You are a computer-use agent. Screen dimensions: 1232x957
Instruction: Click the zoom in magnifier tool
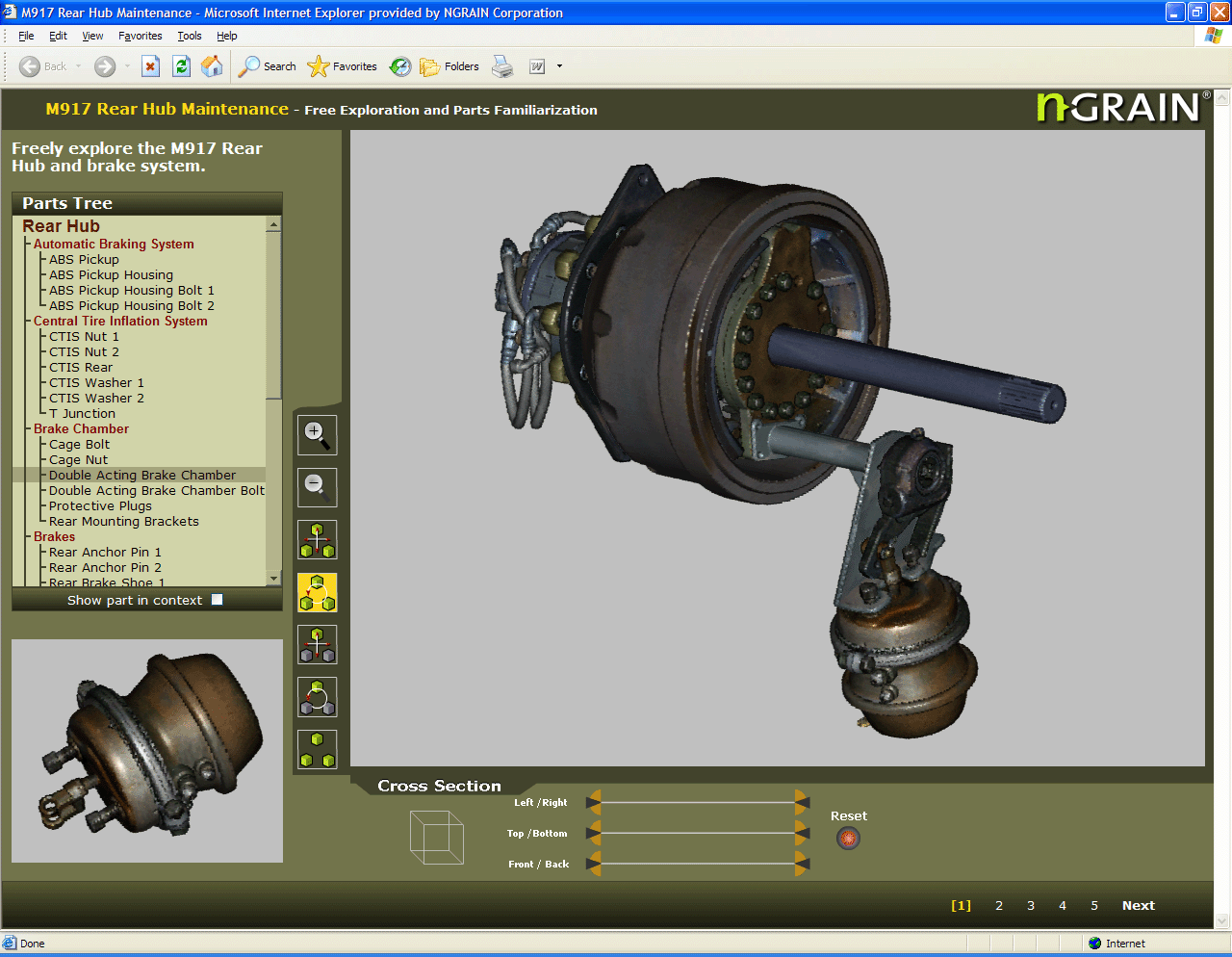[x=317, y=435]
